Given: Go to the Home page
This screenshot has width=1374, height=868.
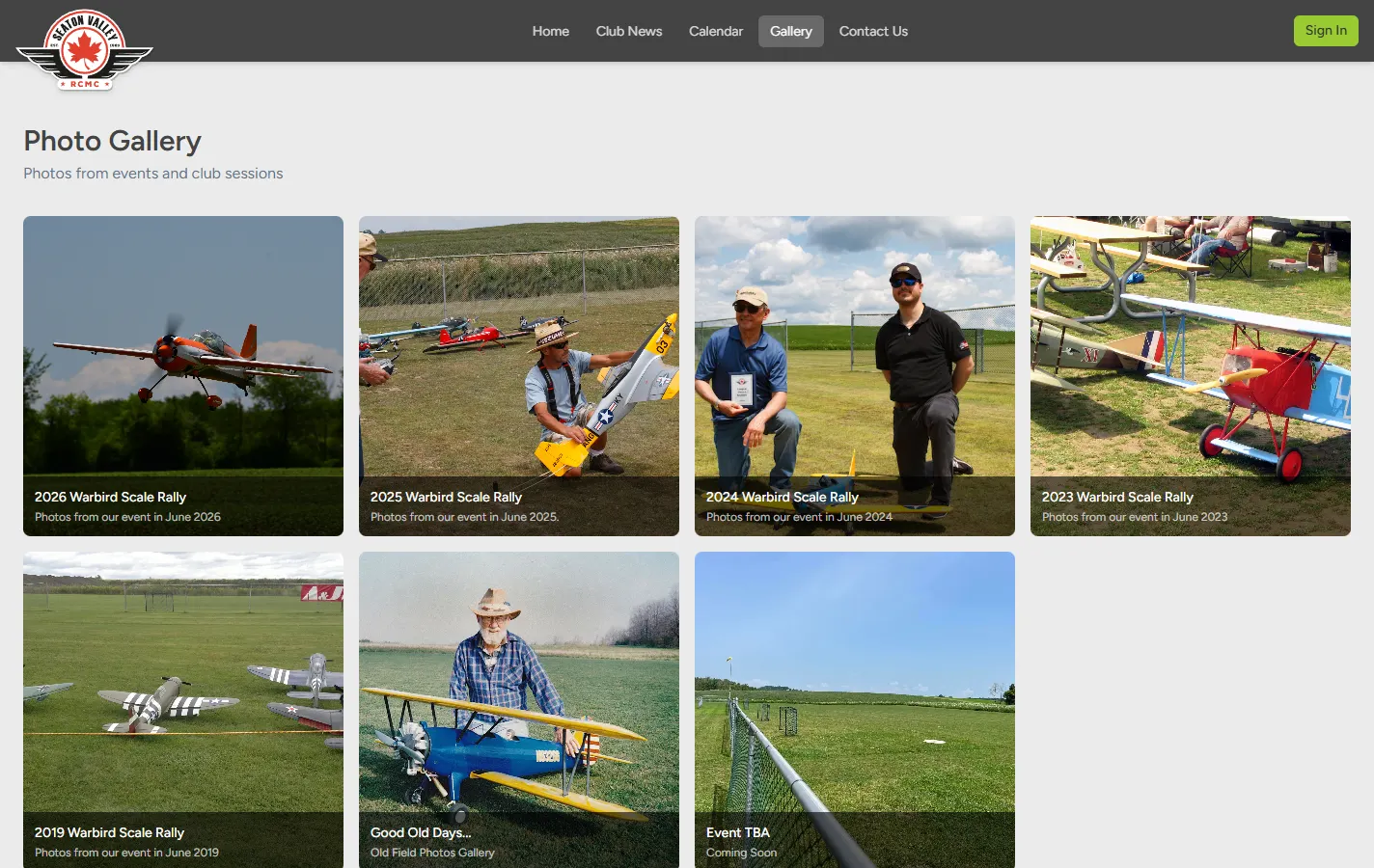Looking at the screenshot, I should click(551, 31).
